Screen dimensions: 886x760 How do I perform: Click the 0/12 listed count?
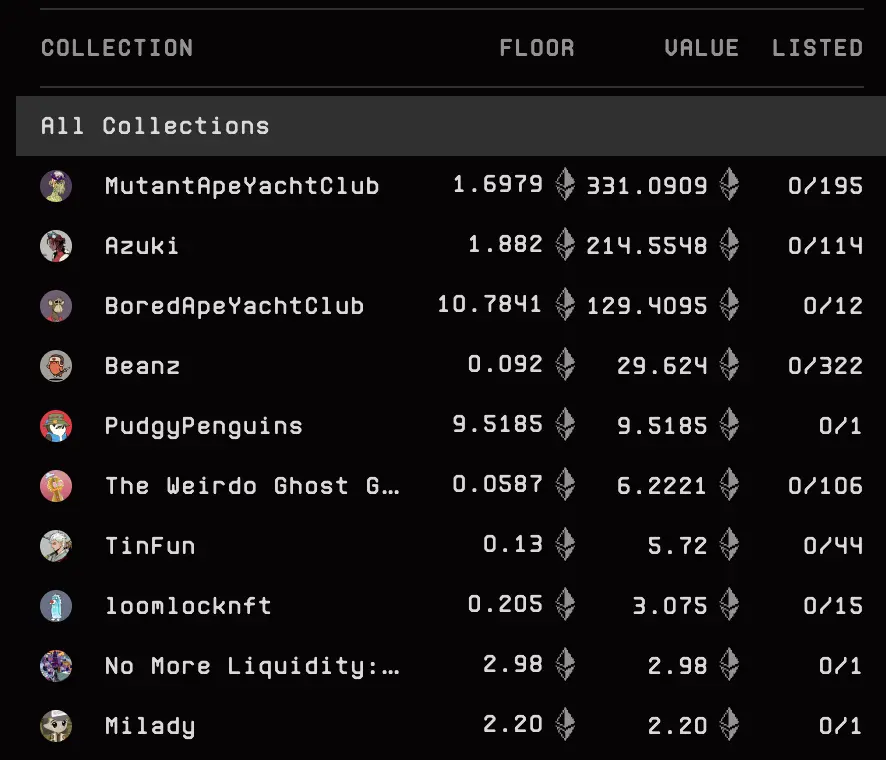tap(833, 306)
